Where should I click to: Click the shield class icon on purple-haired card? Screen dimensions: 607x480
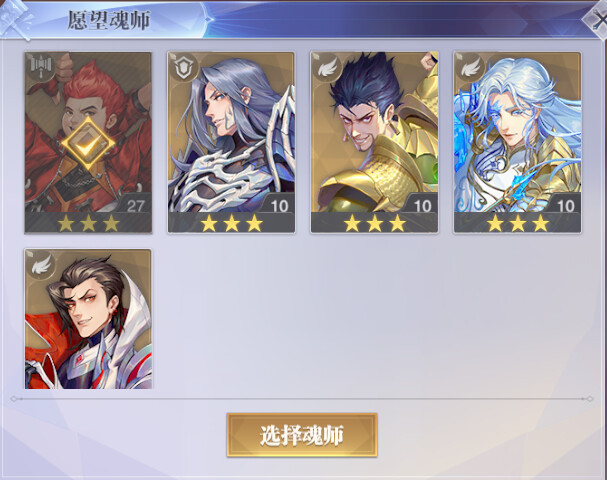point(183,68)
